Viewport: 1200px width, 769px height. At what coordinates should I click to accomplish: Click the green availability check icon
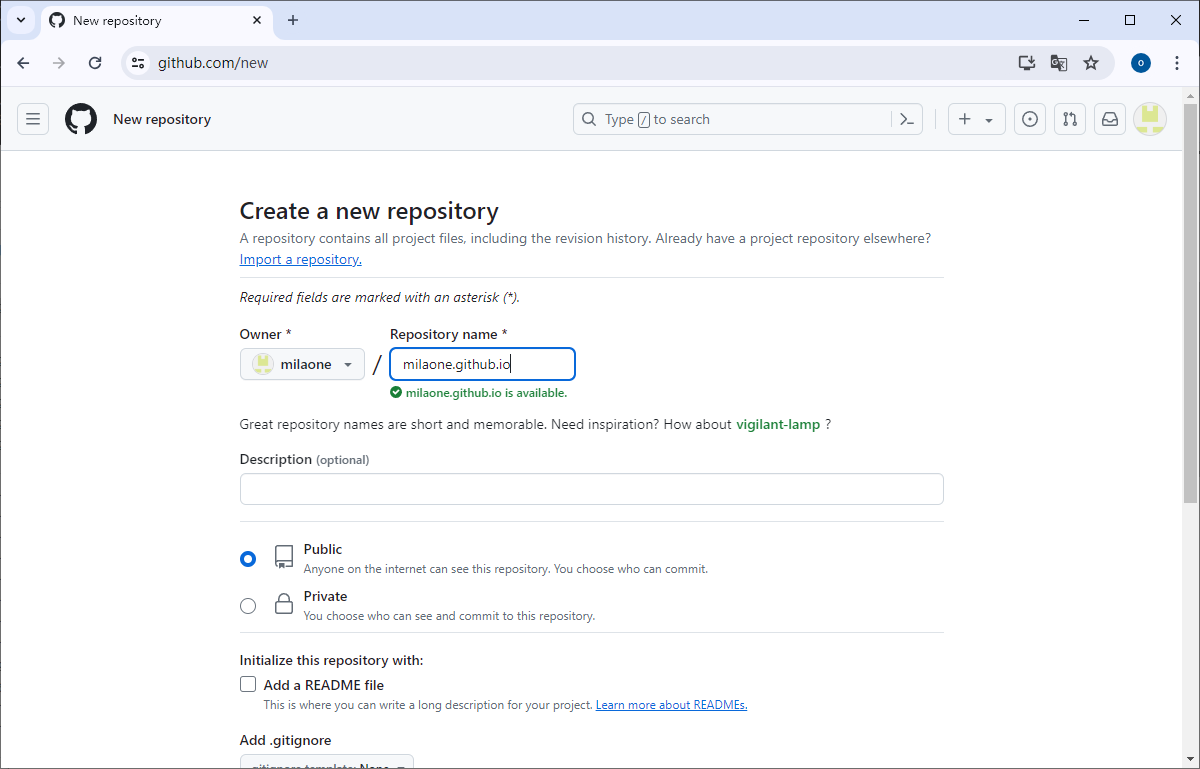[396, 393]
